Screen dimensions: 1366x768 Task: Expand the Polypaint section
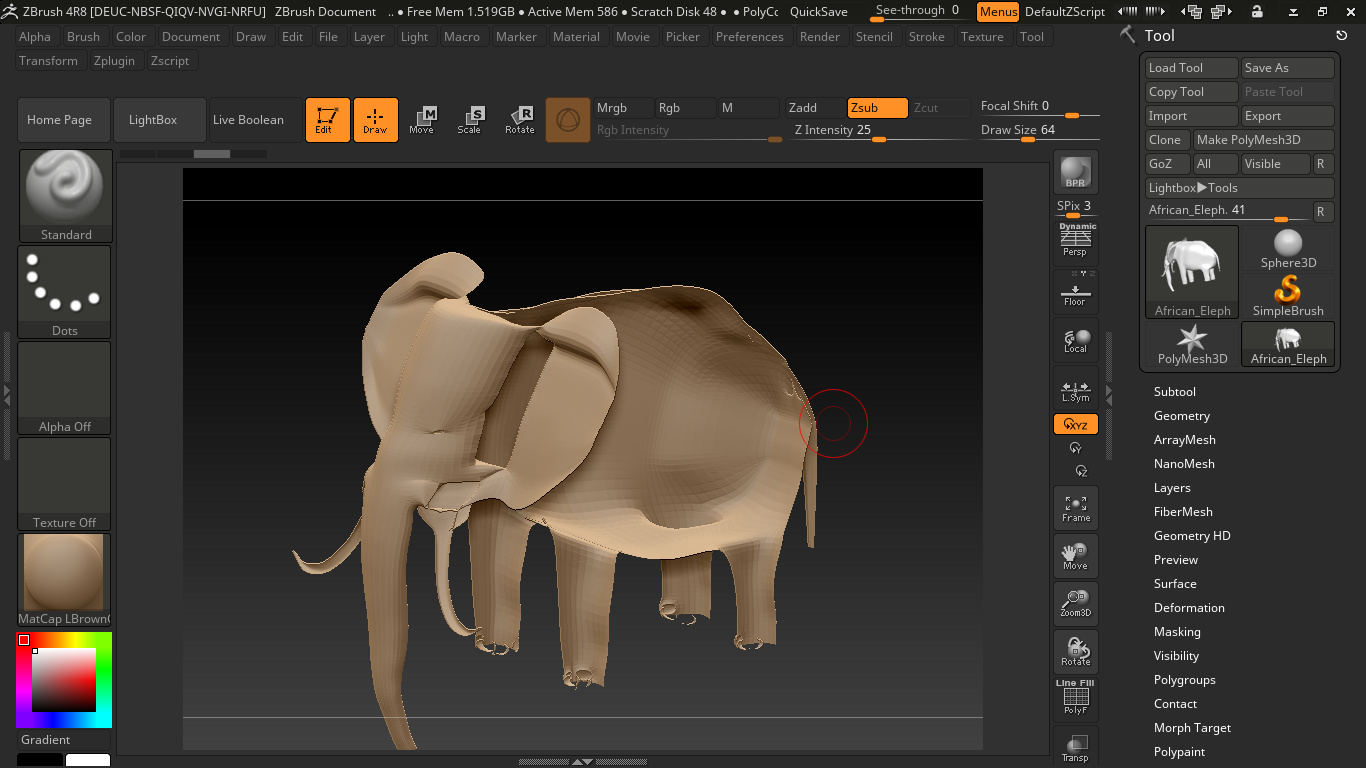point(1179,752)
